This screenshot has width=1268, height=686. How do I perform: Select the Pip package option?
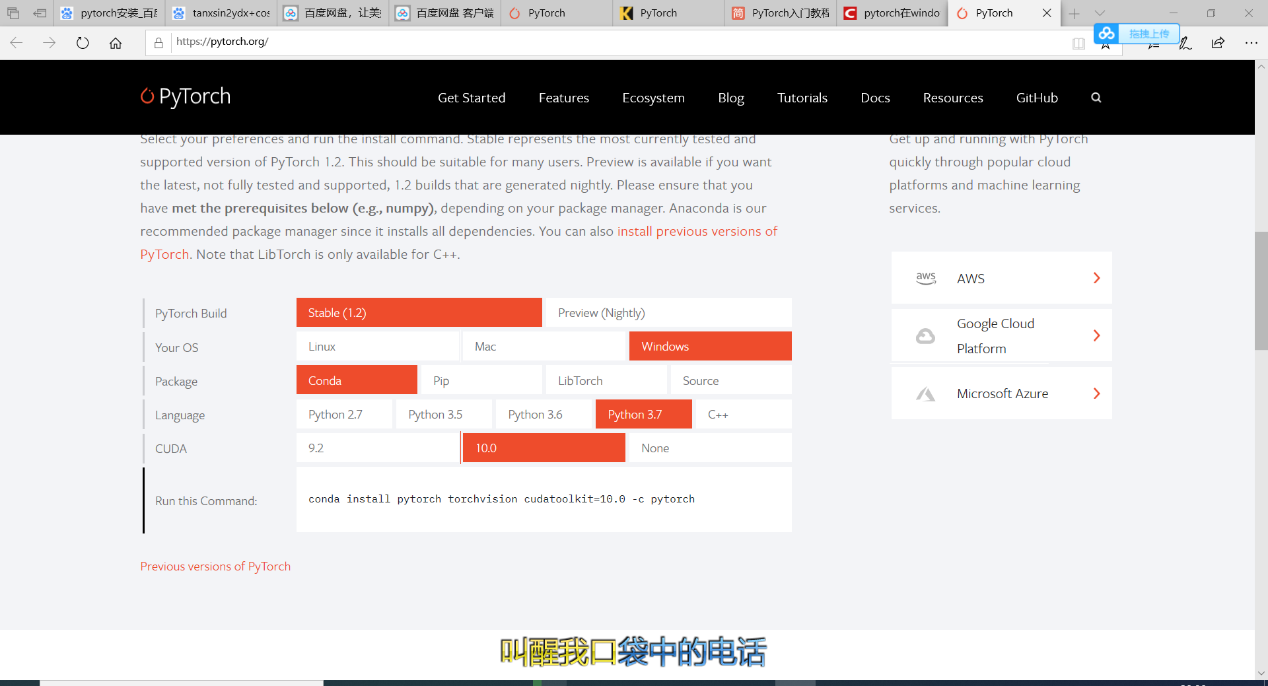coord(481,380)
